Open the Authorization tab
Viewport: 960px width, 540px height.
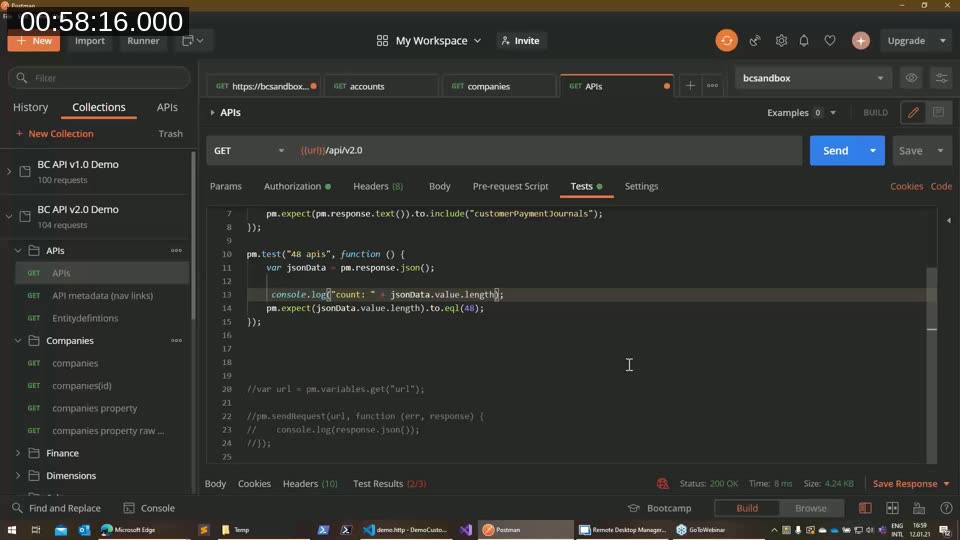click(x=297, y=186)
